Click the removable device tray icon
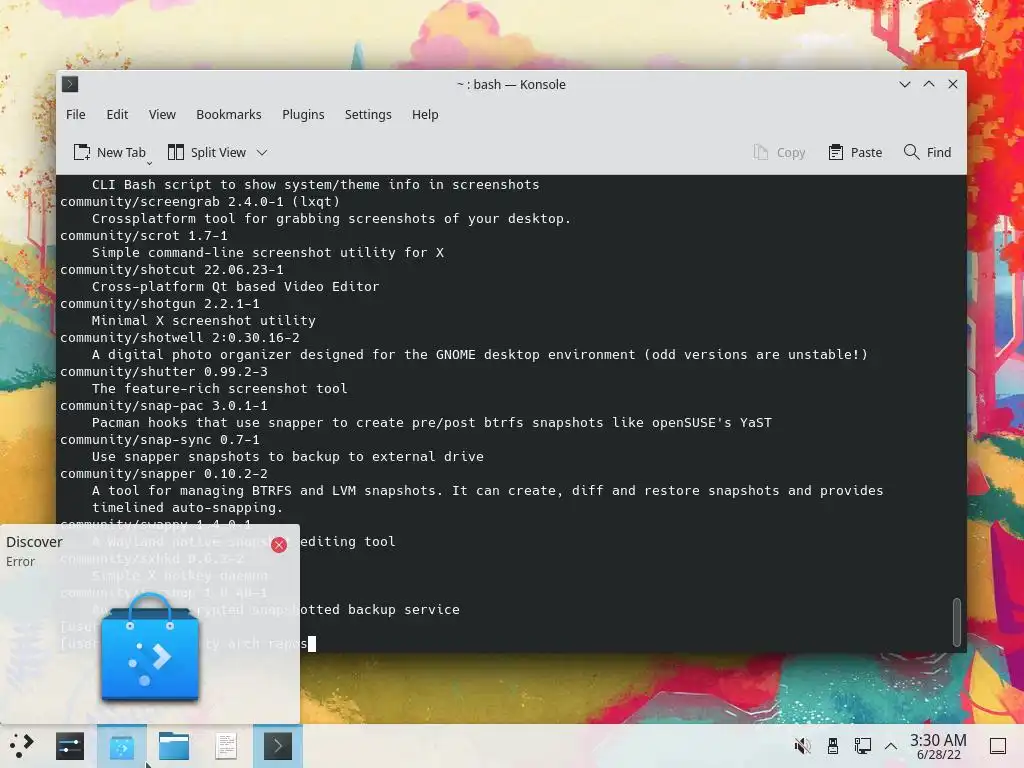 833,746
